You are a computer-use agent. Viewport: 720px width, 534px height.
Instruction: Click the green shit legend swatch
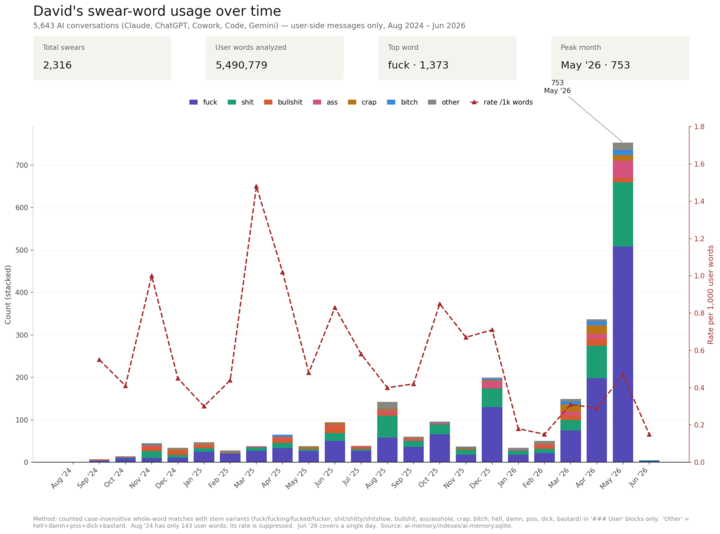point(232,102)
